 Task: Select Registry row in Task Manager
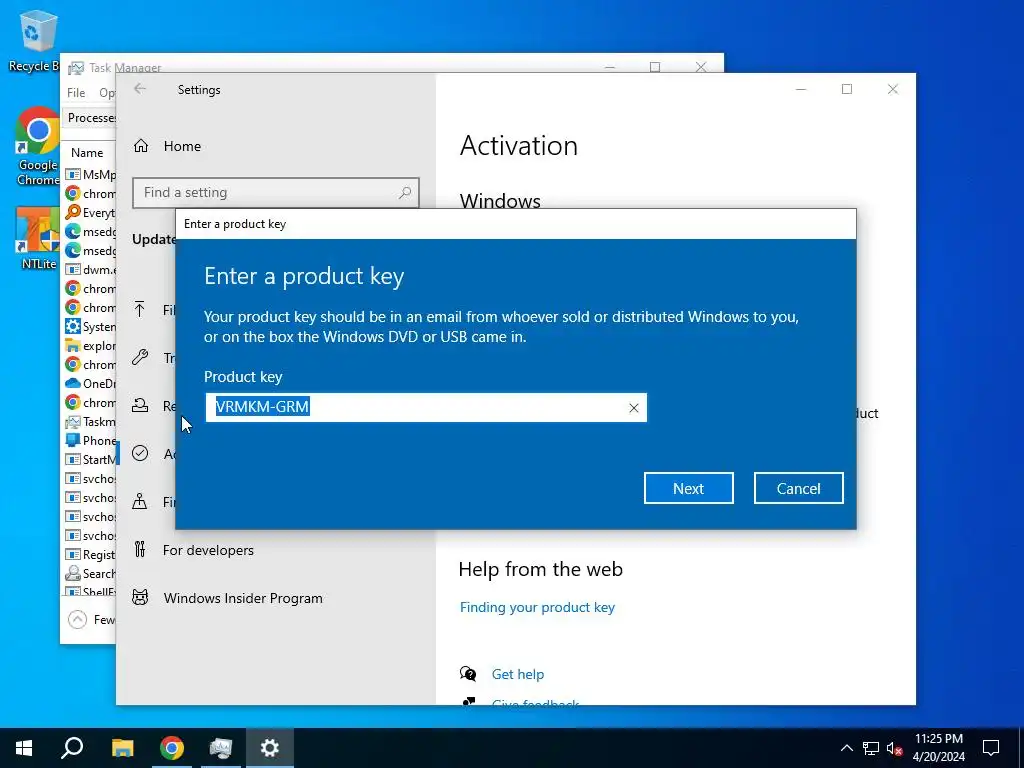(x=90, y=554)
